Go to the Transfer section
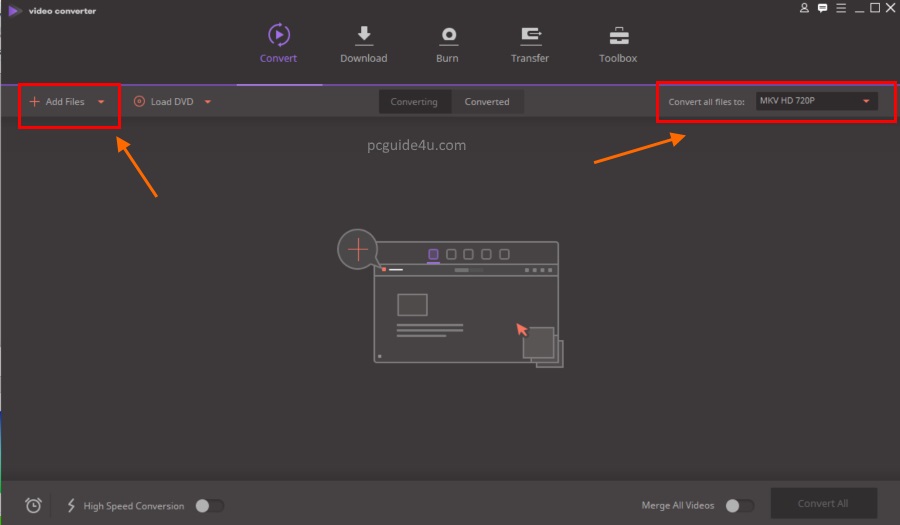The height and width of the screenshot is (525, 900). tap(530, 36)
